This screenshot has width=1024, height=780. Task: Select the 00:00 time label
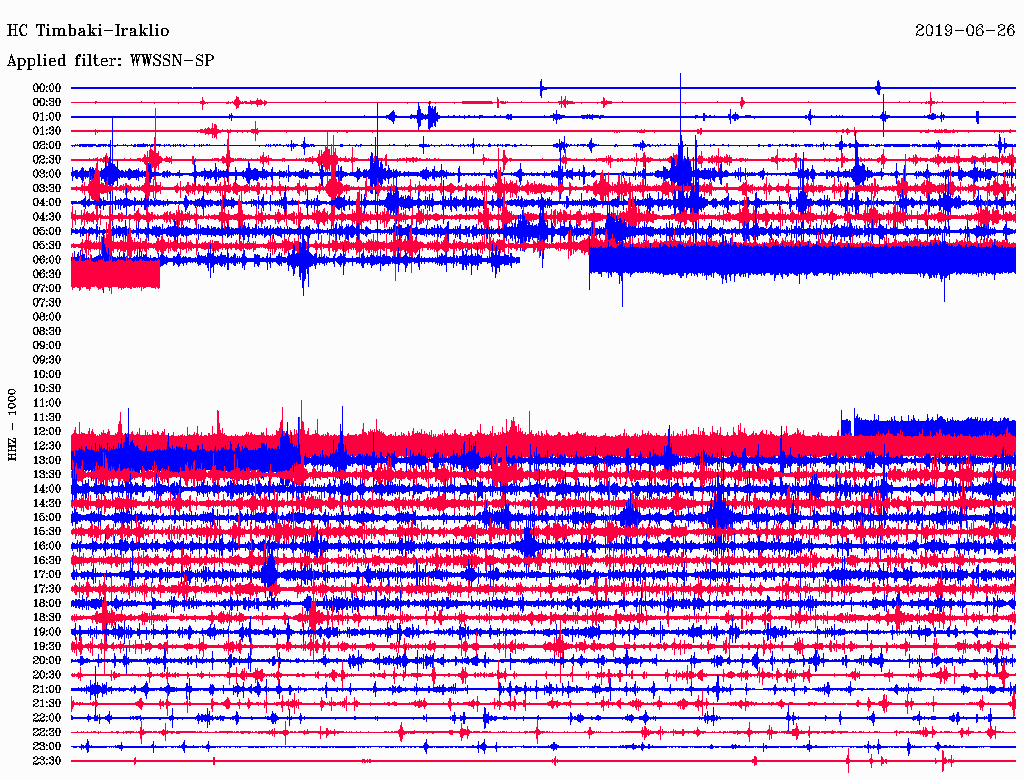point(47,88)
